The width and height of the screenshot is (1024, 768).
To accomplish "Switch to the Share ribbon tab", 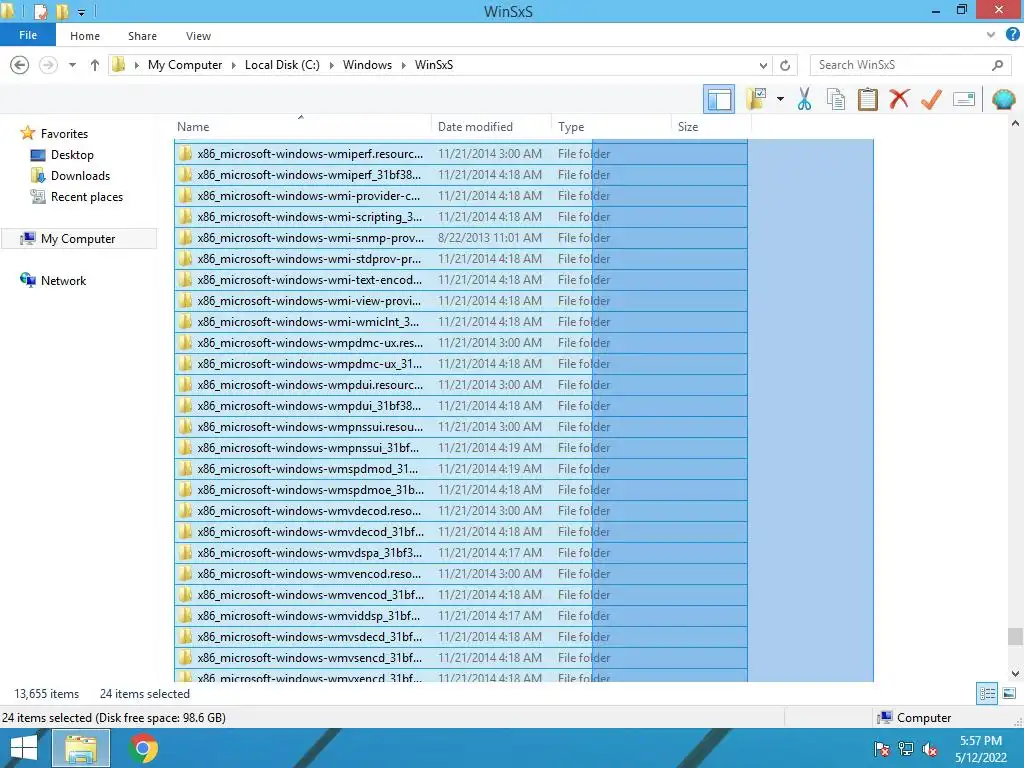I will 142,36.
